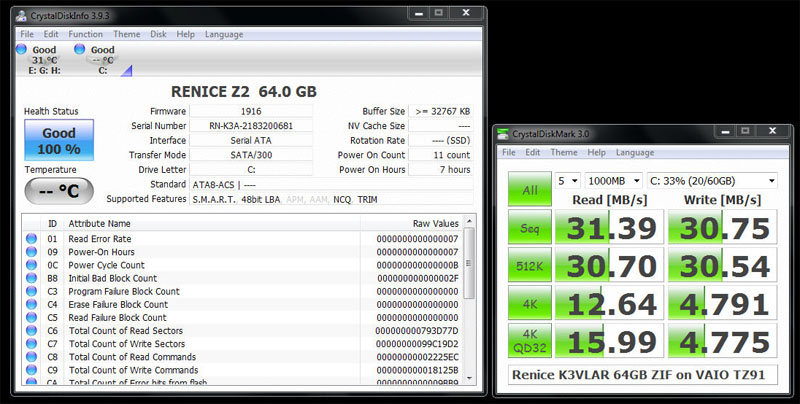
Task: Click Seq read result 31.39
Action: pyautogui.click(x=610, y=227)
